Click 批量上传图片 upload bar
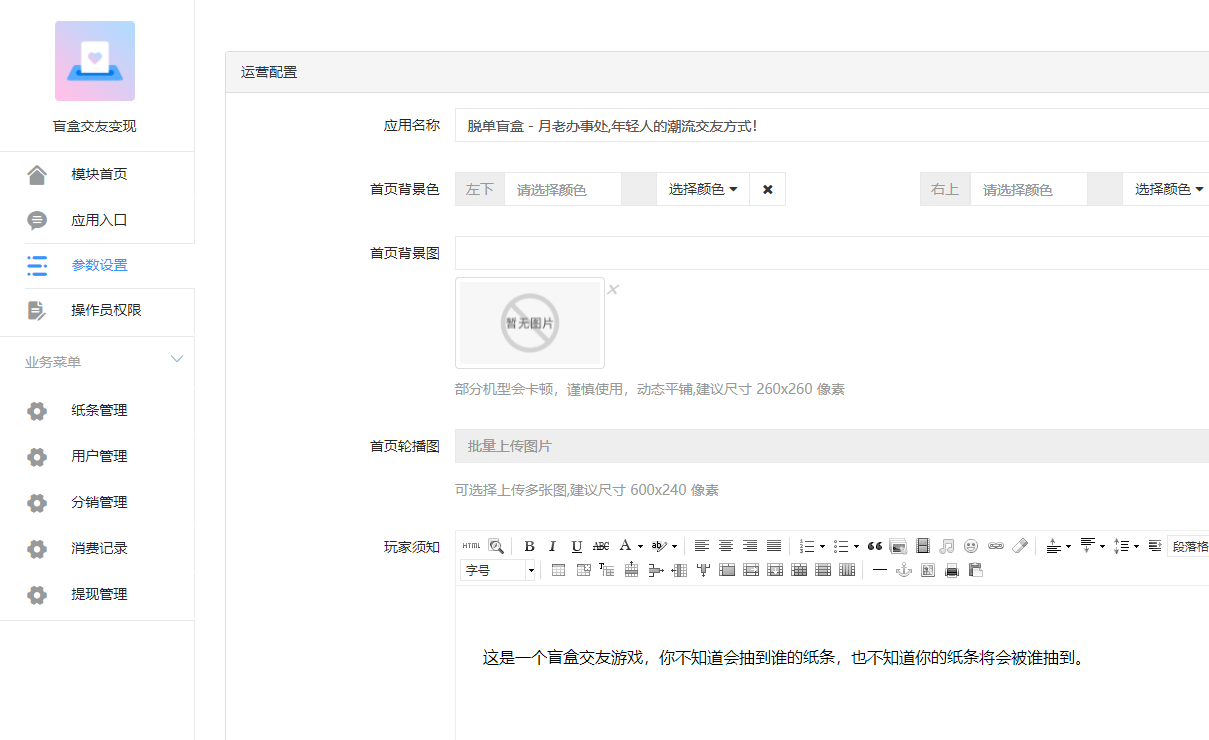 832,446
